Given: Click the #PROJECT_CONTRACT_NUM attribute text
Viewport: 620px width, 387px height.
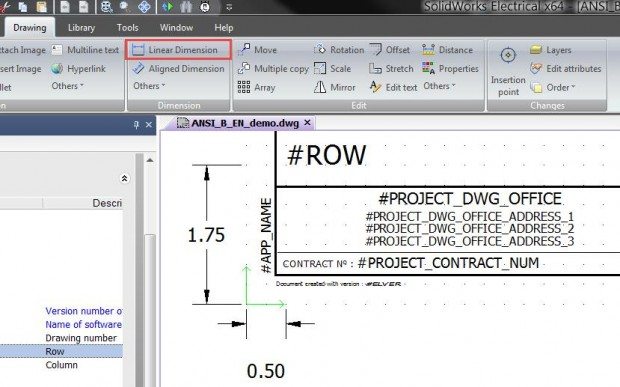Looking at the screenshot, I should (448, 263).
